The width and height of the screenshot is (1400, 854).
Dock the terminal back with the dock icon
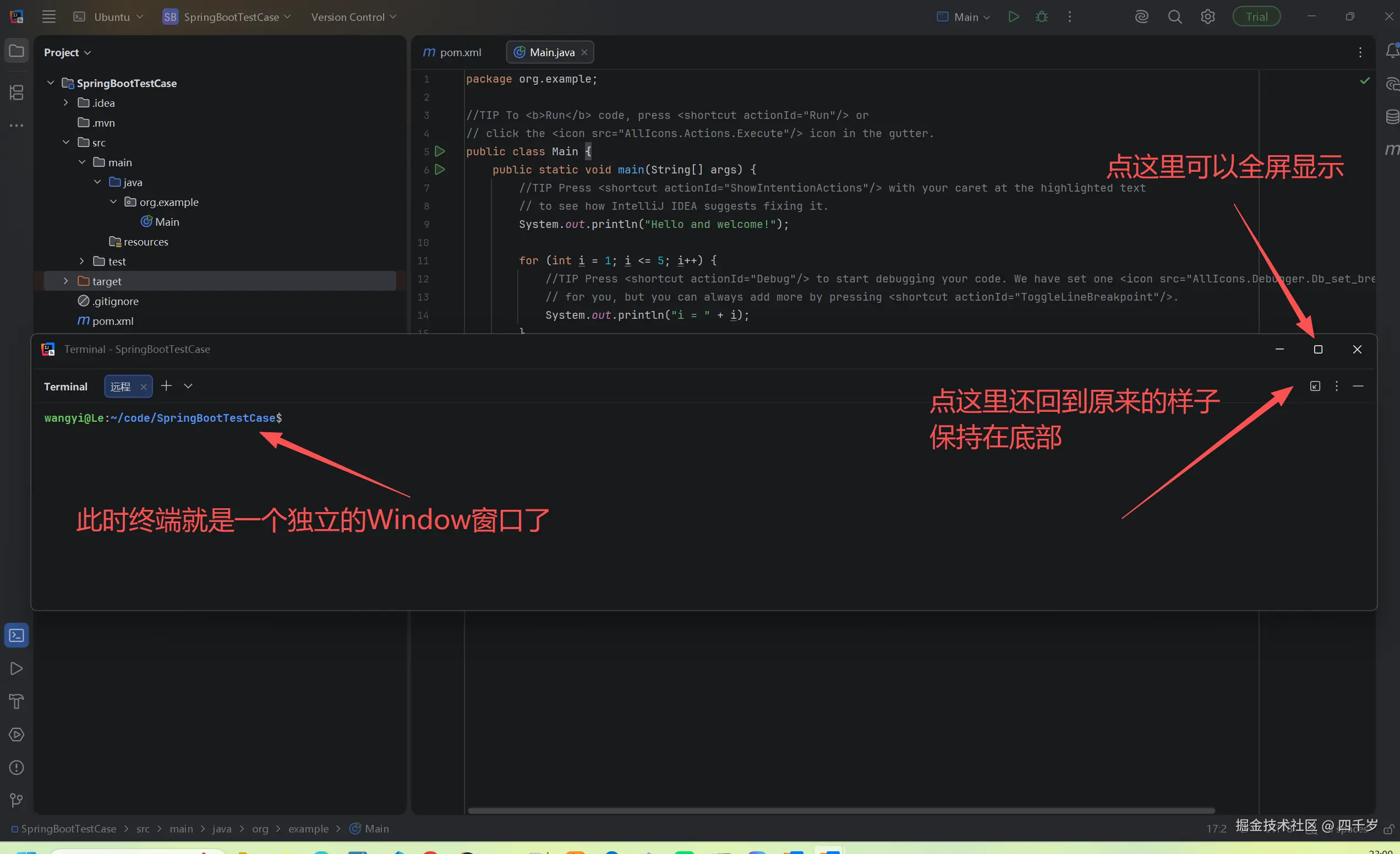click(1315, 386)
